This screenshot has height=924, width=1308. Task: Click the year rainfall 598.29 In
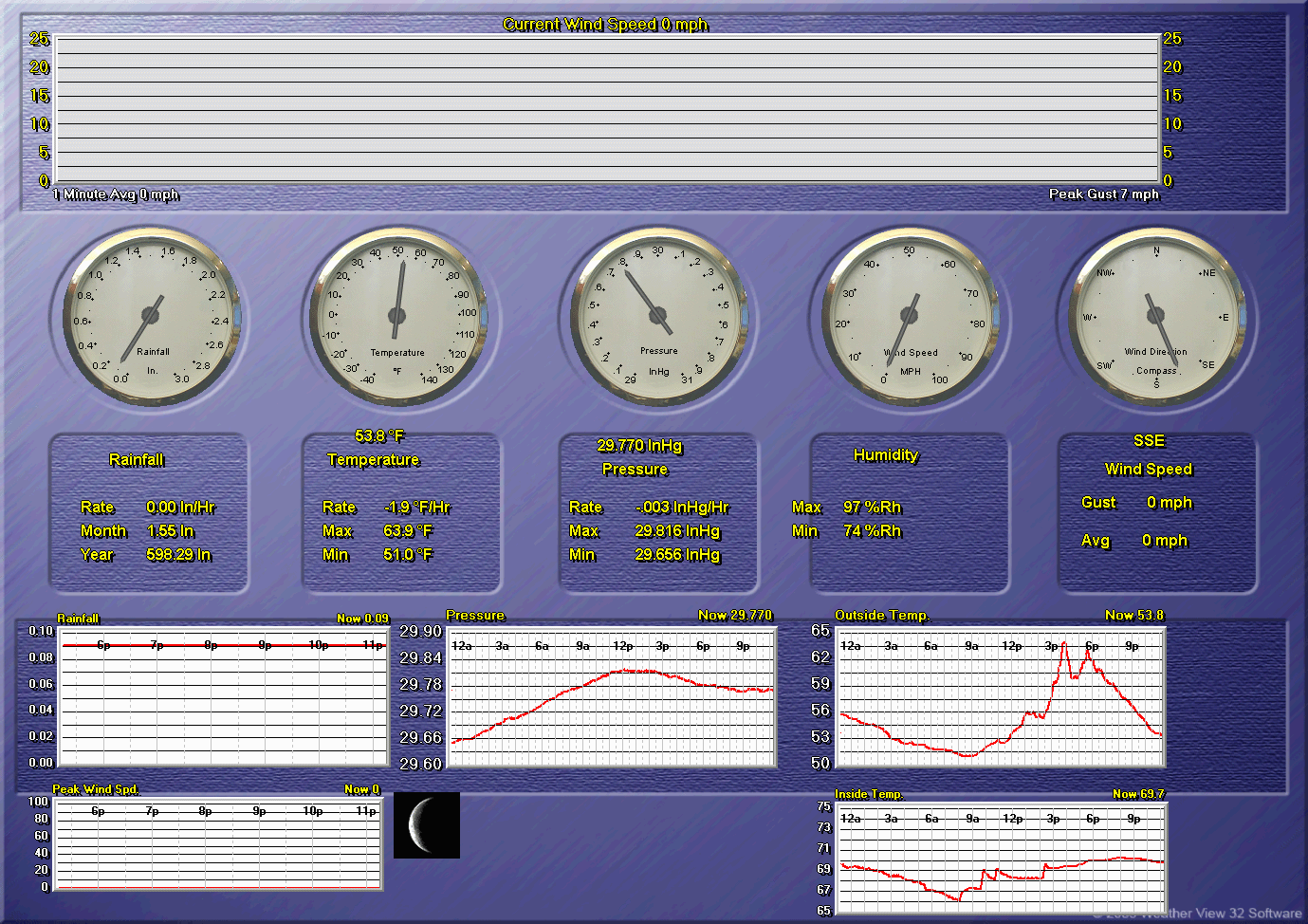click(x=179, y=555)
